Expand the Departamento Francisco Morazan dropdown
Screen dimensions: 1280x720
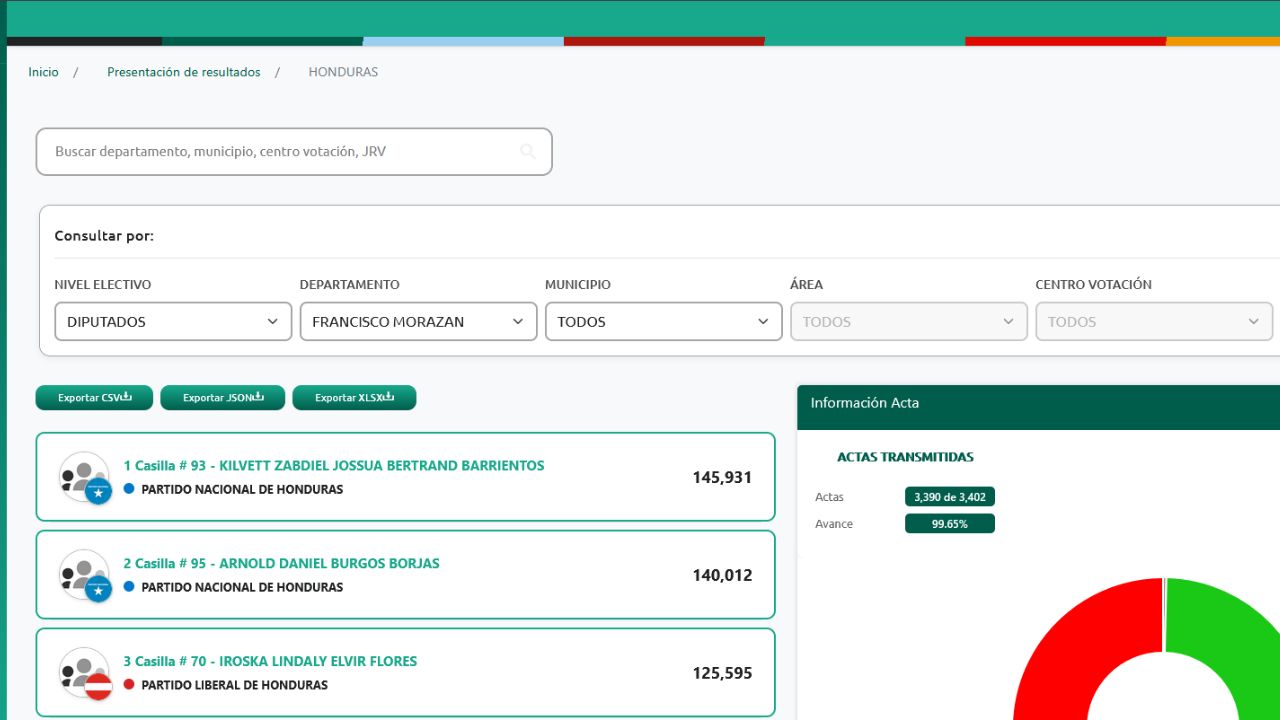tap(418, 322)
